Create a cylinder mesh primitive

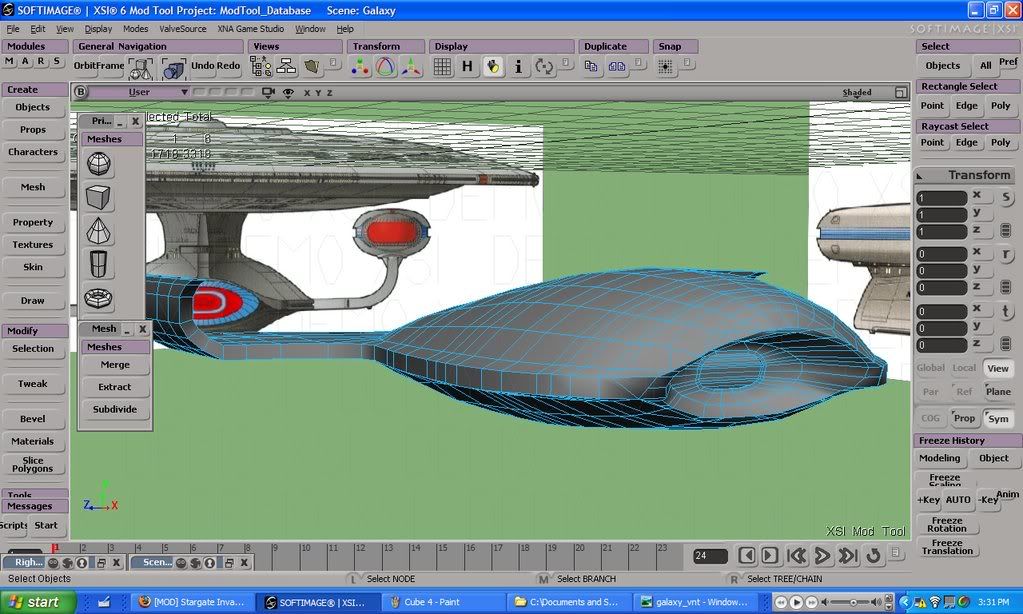(99, 265)
